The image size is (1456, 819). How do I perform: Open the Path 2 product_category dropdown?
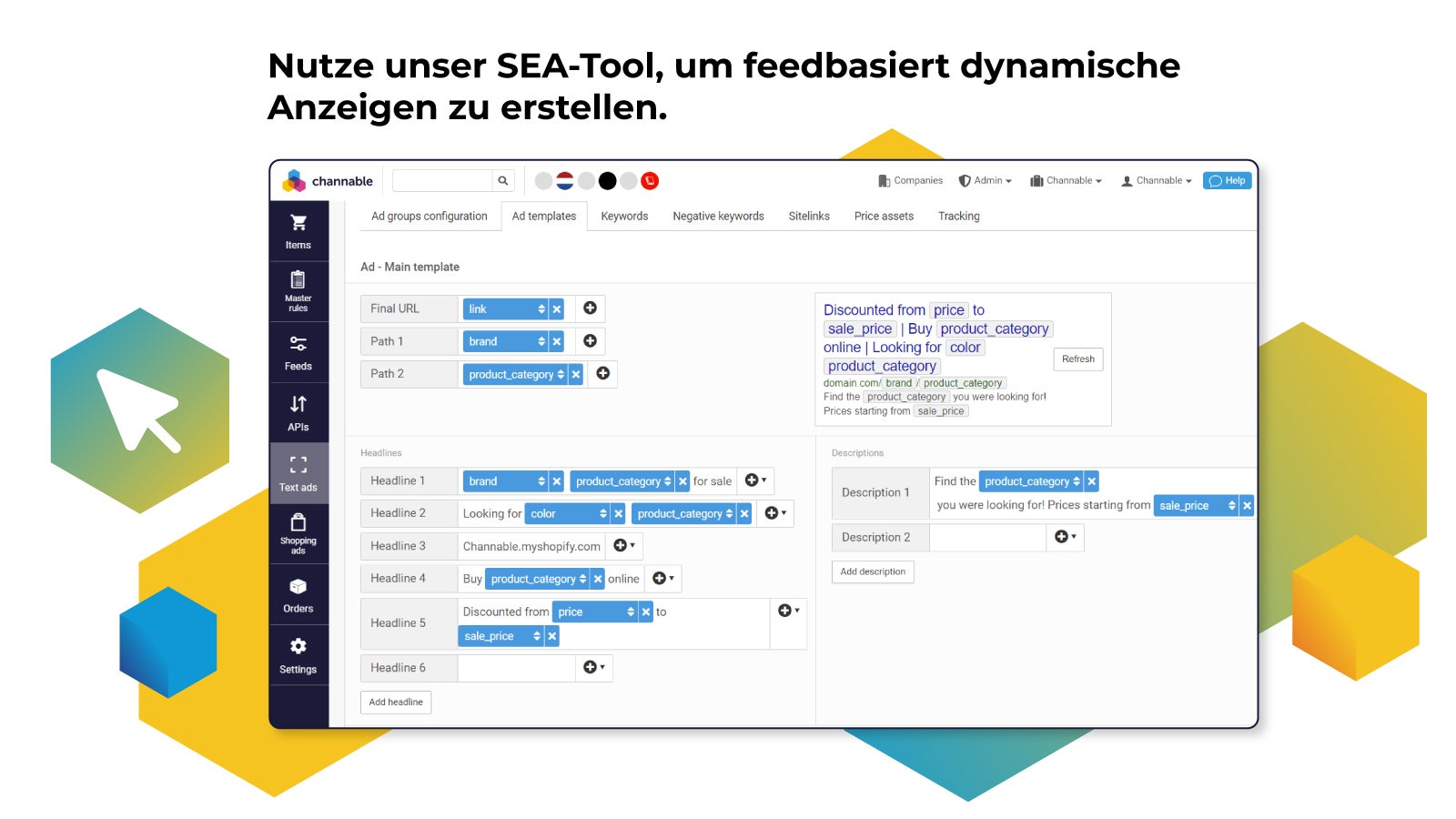516,375
